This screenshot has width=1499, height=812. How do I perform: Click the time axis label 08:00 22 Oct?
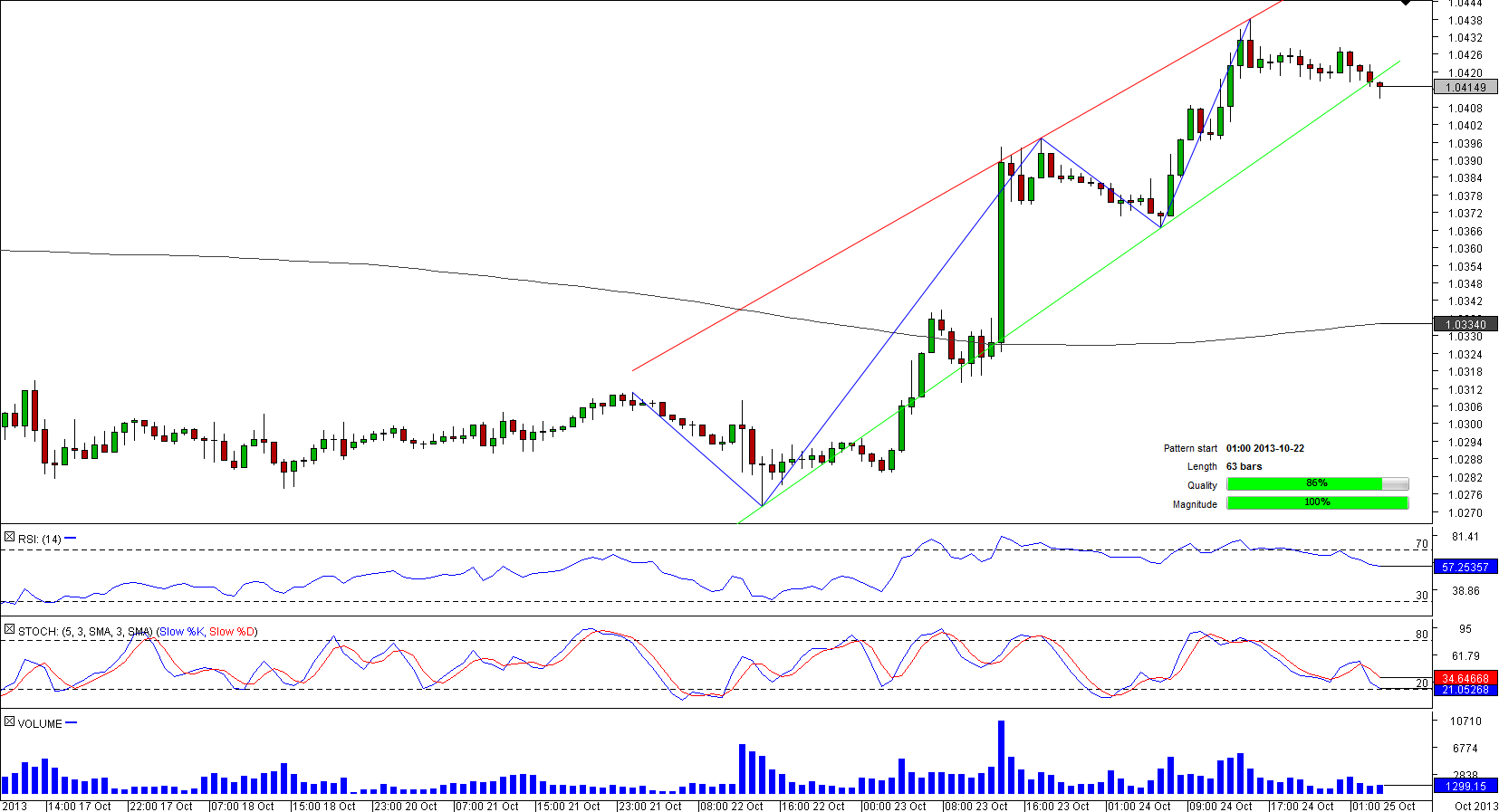732,807
